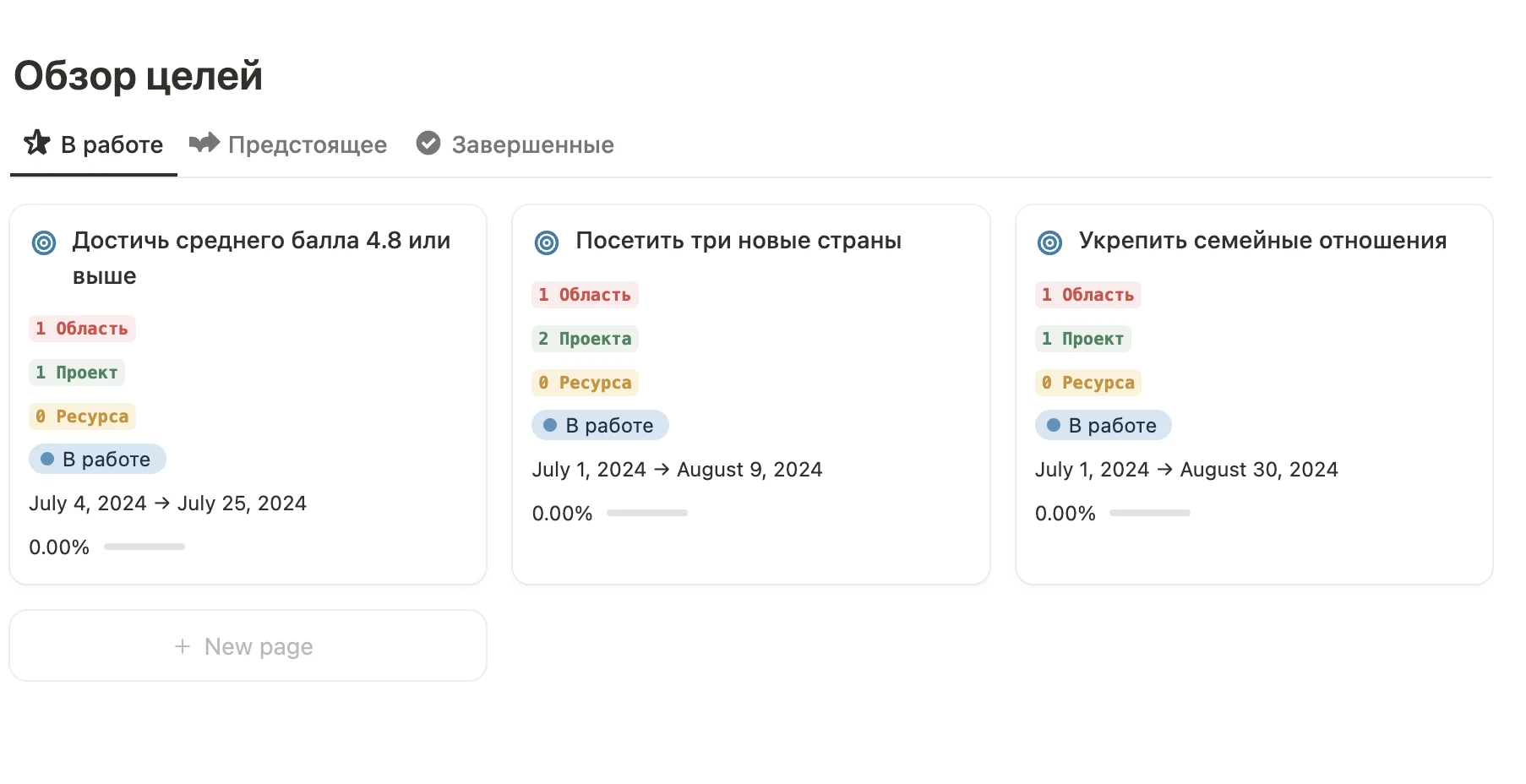This screenshot has width=1526, height=784.
Task: Click В работе status on countries goal card
Action: point(600,425)
